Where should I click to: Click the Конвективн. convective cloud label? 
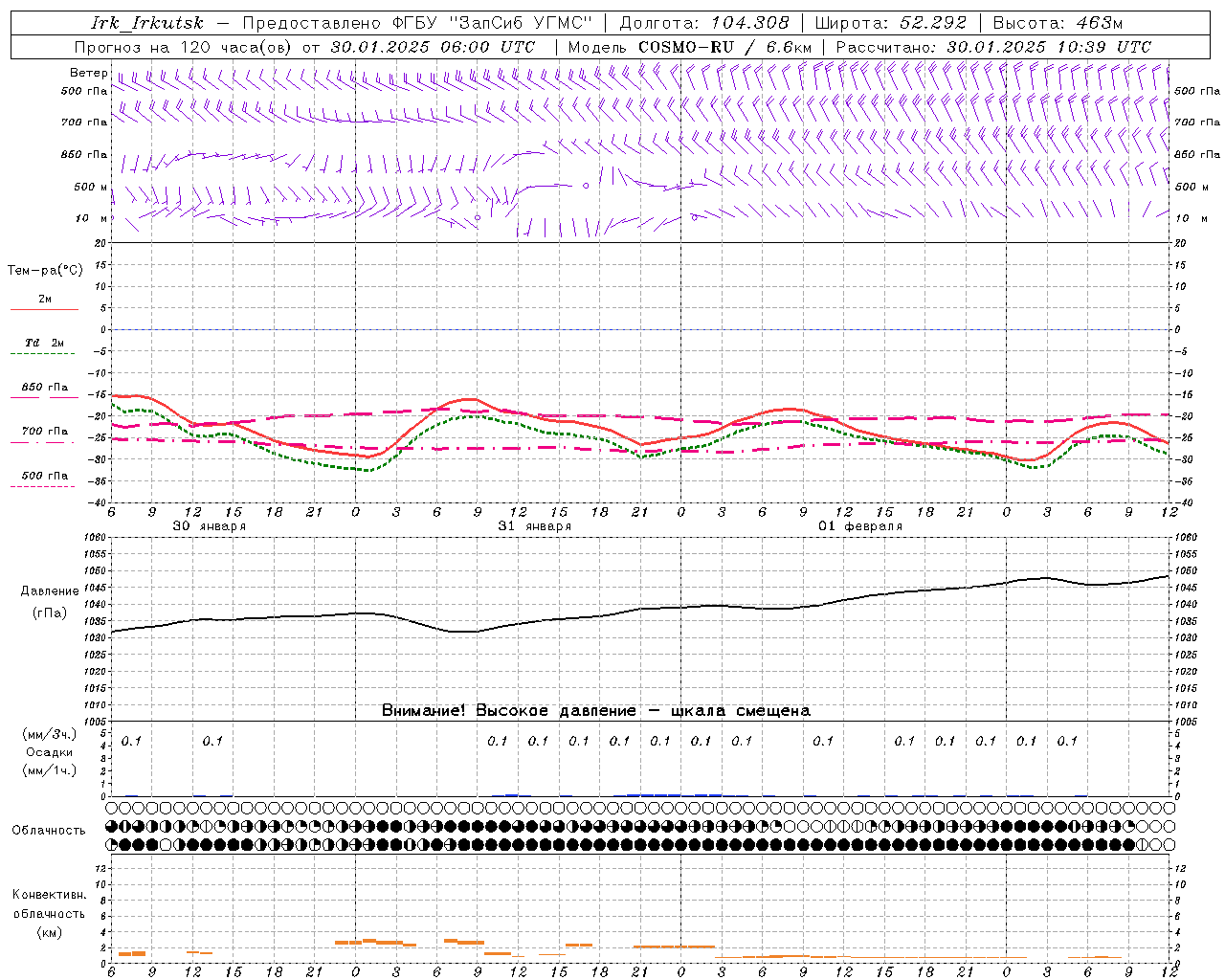(49, 895)
